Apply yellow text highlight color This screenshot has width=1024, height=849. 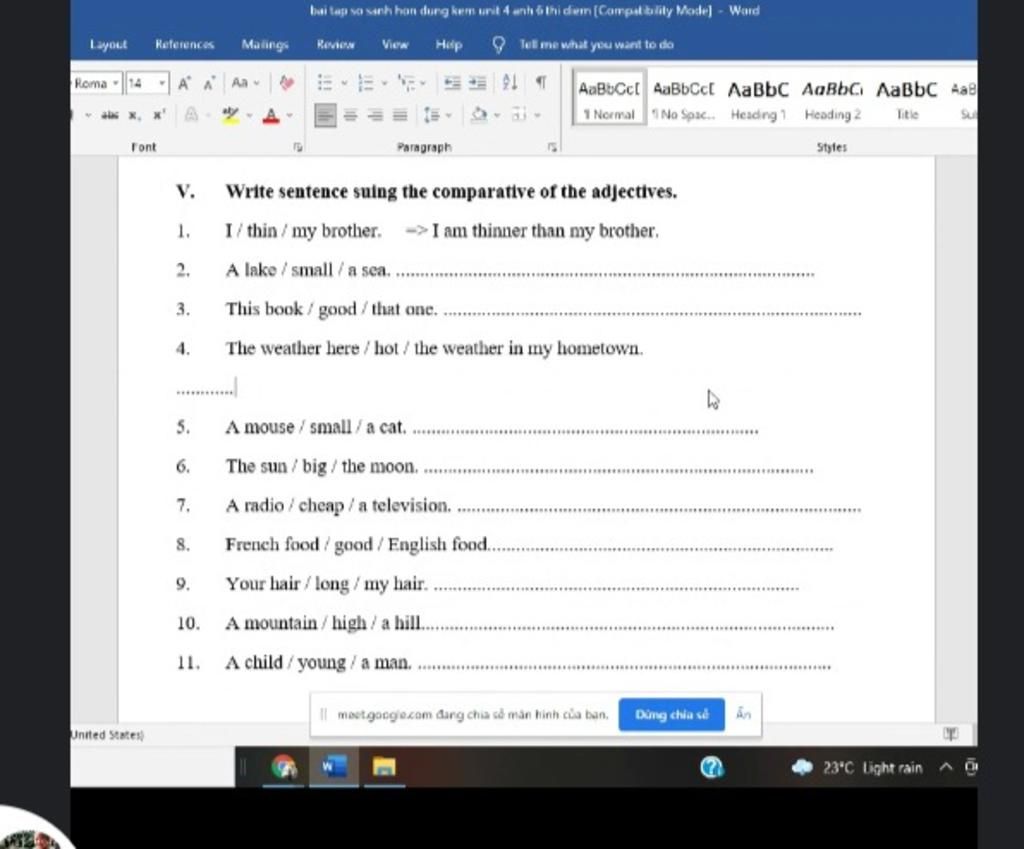pos(230,116)
